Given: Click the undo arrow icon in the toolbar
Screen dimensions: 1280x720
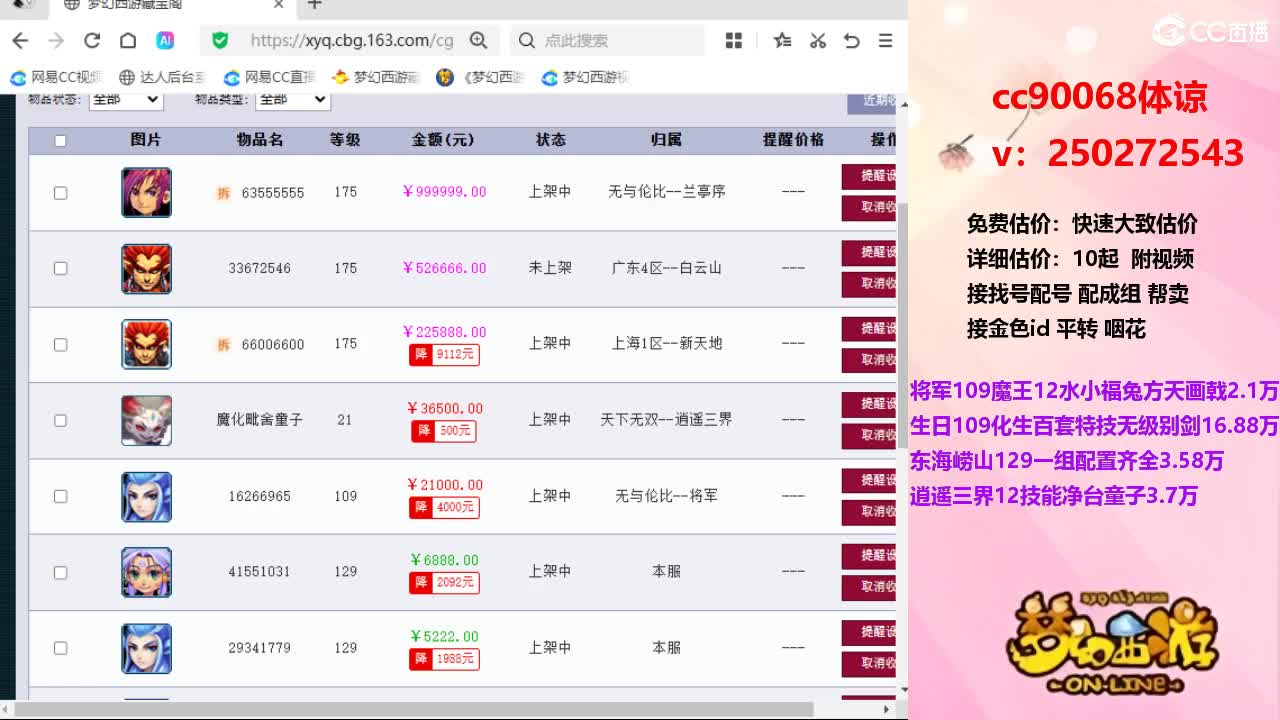Looking at the screenshot, I should [852, 40].
